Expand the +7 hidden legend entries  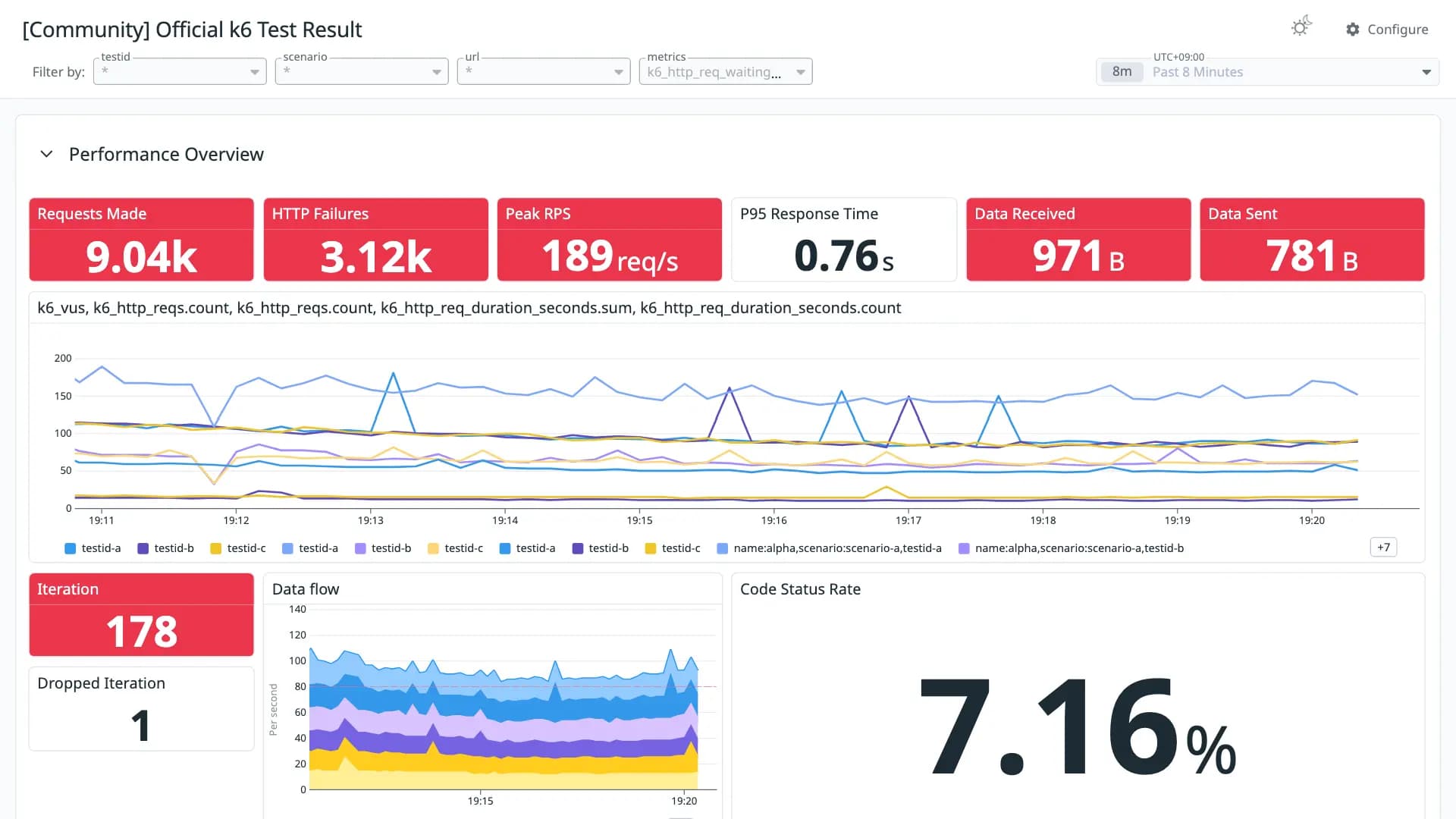(x=1383, y=548)
